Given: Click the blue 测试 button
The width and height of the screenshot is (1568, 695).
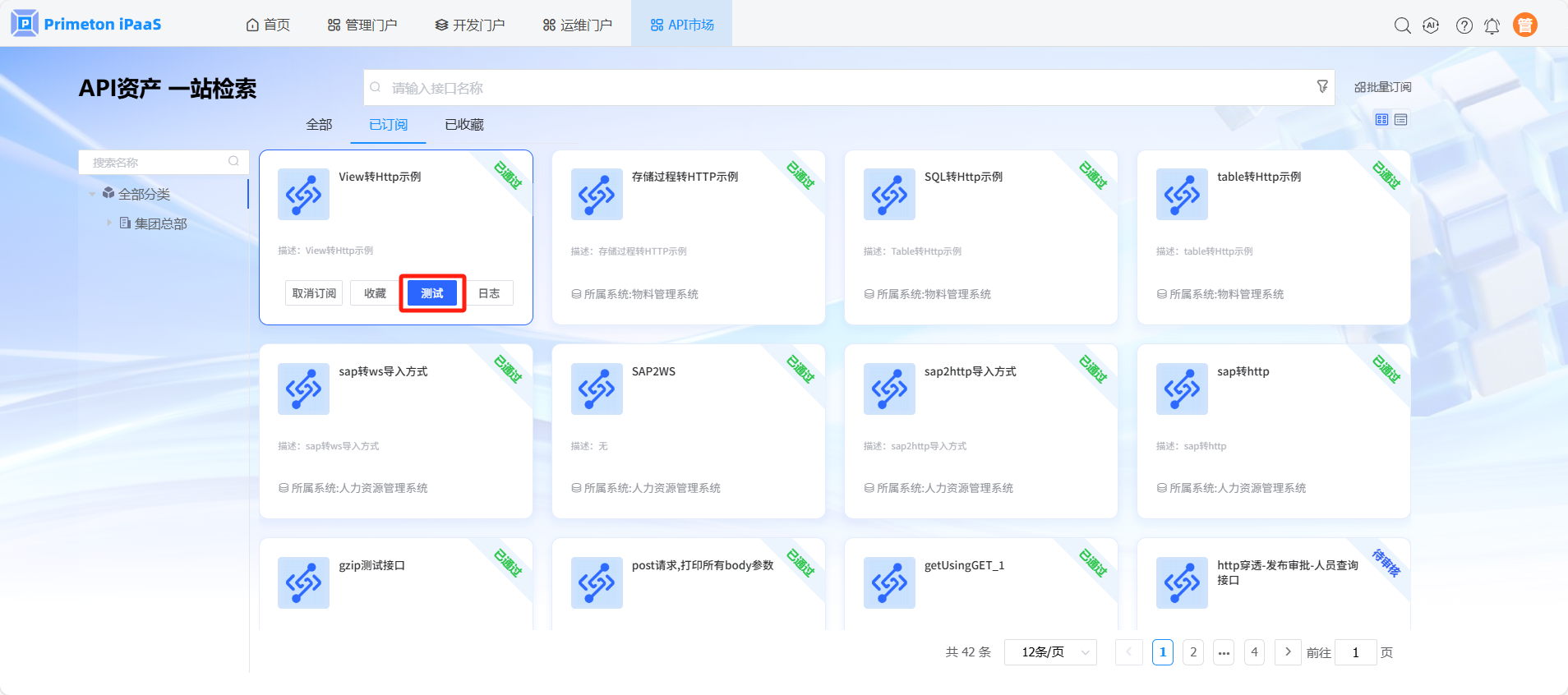Looking at the screenshot, I should pos(432,293).
